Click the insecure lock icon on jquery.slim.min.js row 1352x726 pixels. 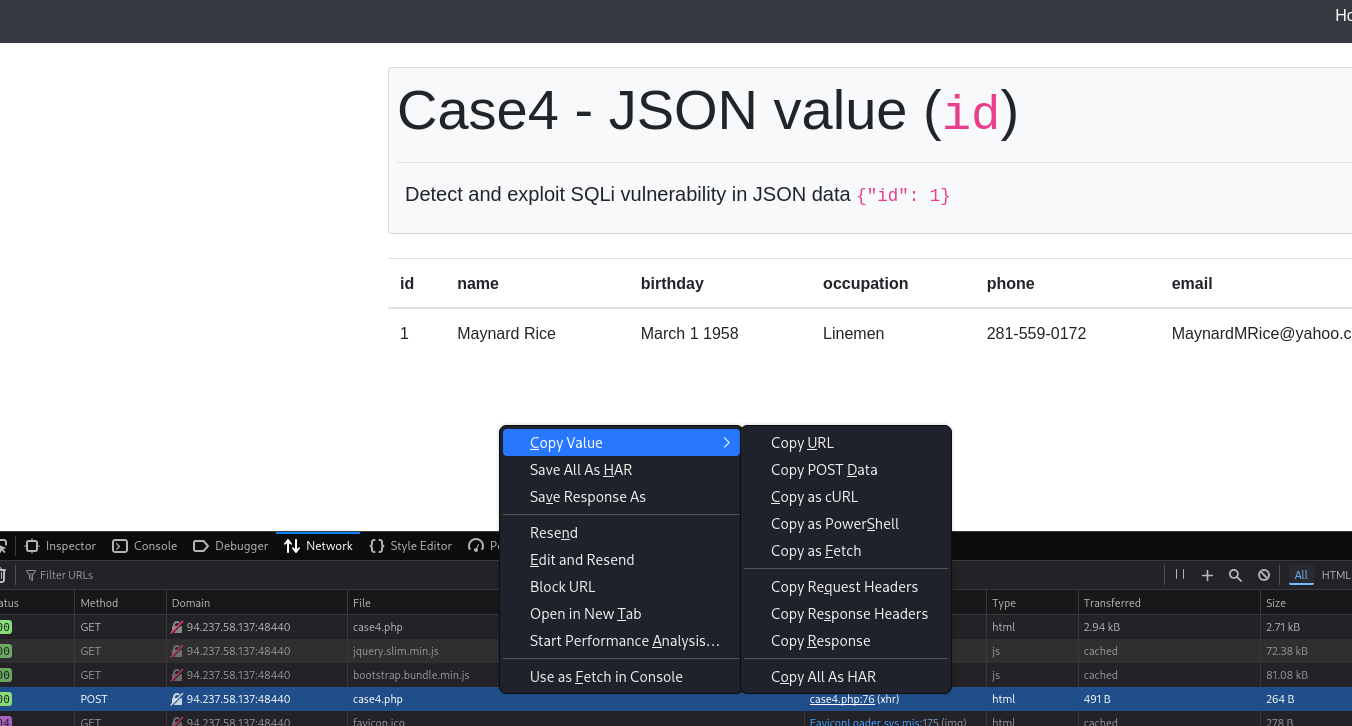coord(177,651)
